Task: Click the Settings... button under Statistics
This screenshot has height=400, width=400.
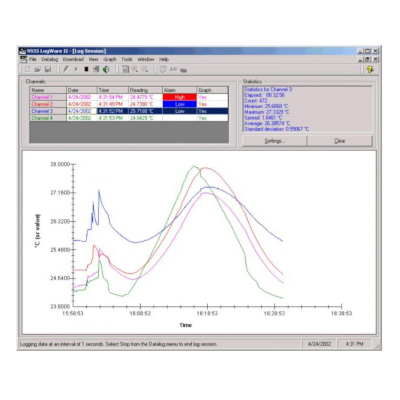Action: point(275,141)
